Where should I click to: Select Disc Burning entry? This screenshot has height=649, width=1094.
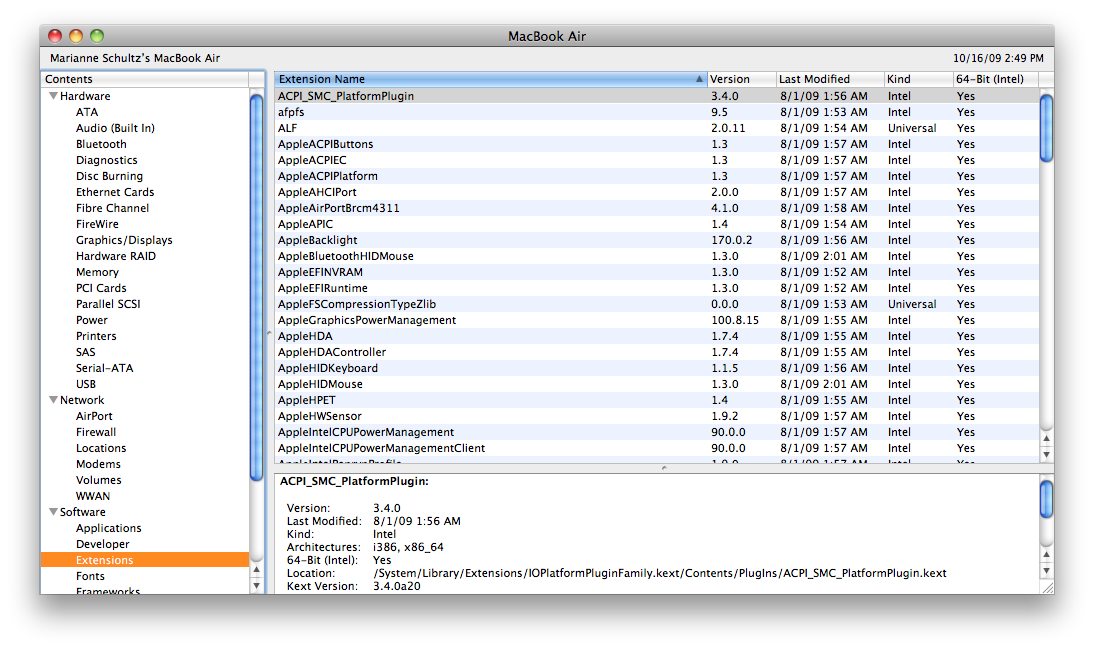point(110,177)
